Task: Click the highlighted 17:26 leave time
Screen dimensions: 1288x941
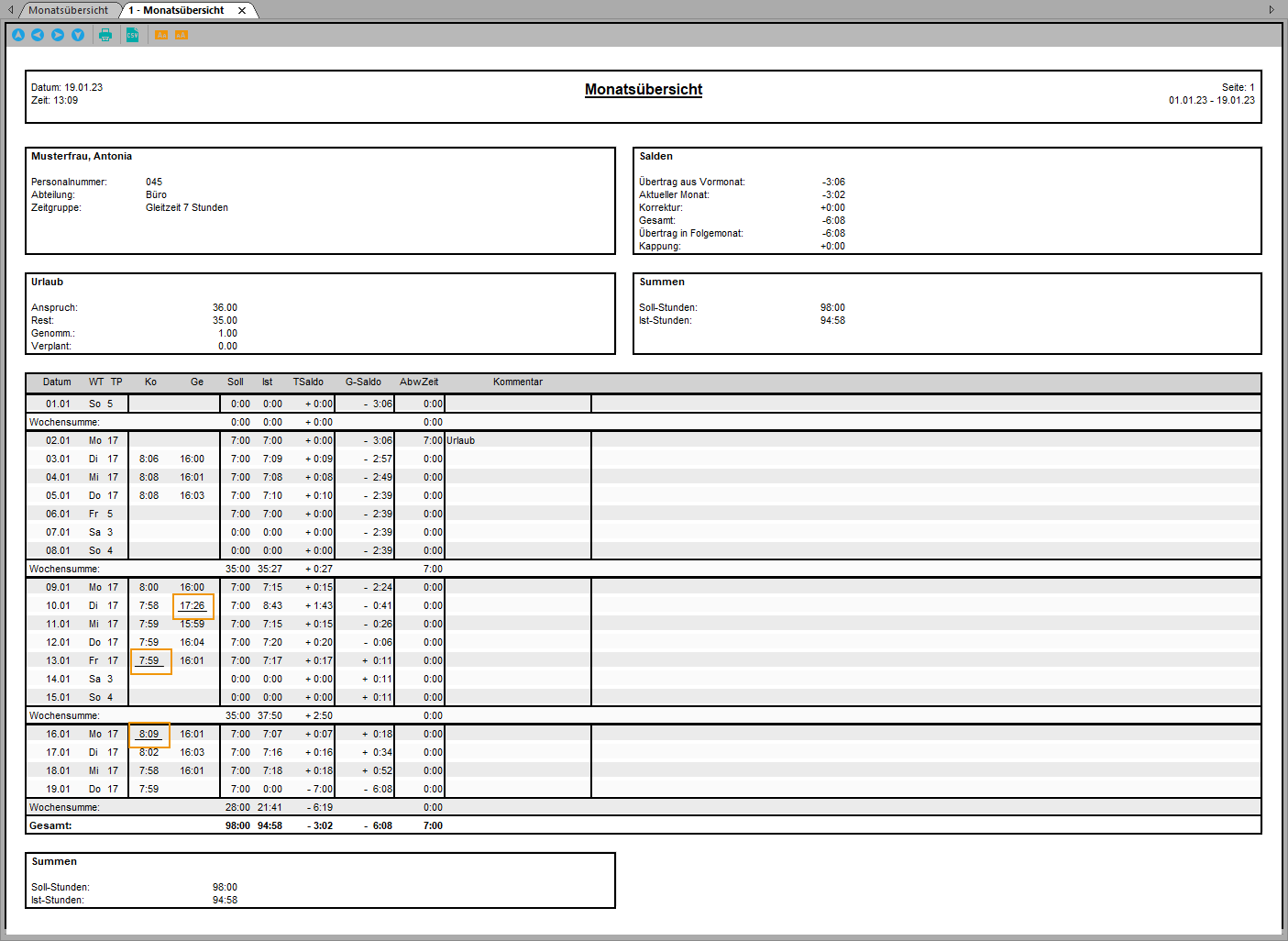Action: 193,605
